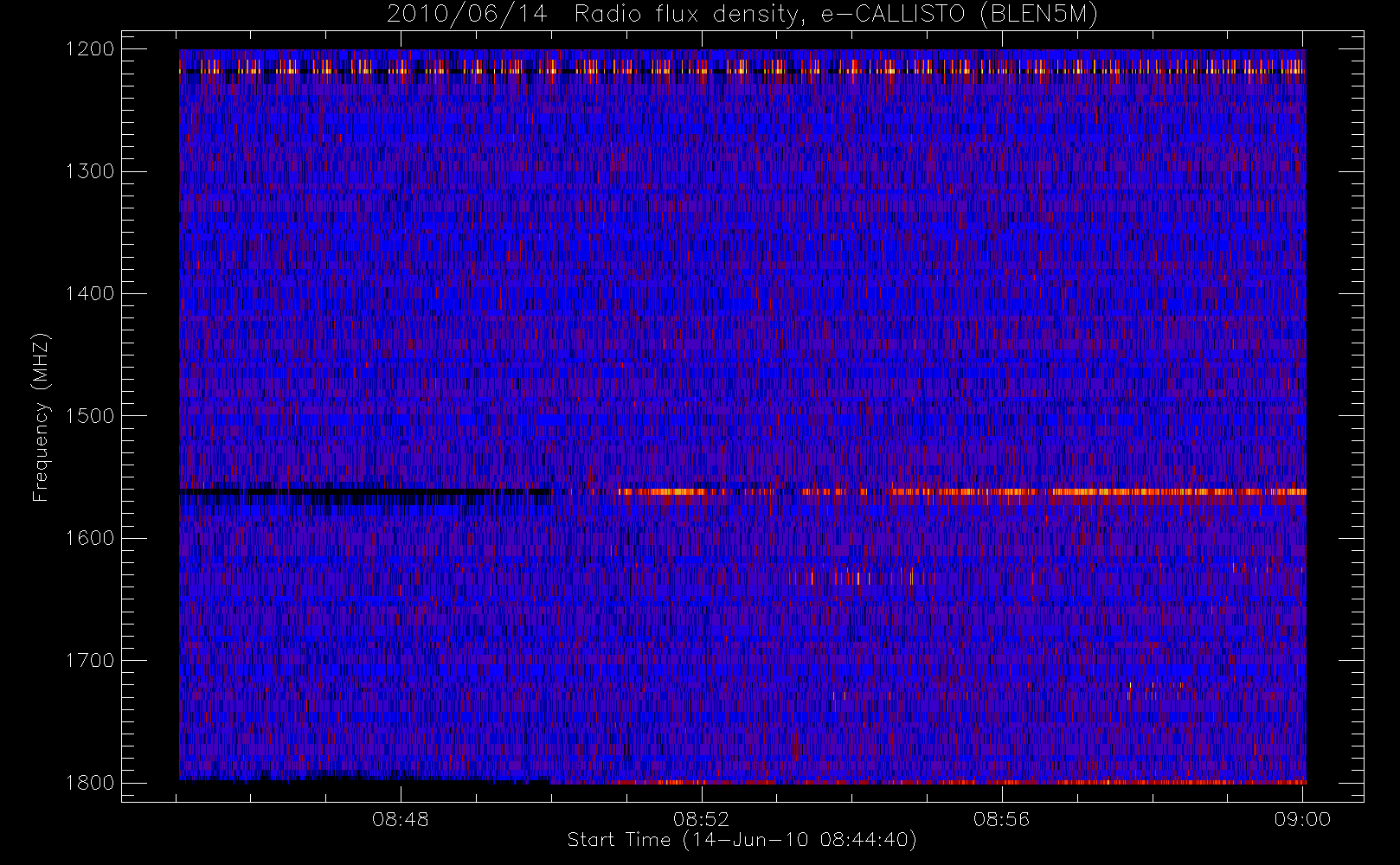This screenshot has width=1400, height=865.
Task: Click the plot title "Radio flux density, e-CALLISTO (BLEN5M)"
Action: (836, 15)
